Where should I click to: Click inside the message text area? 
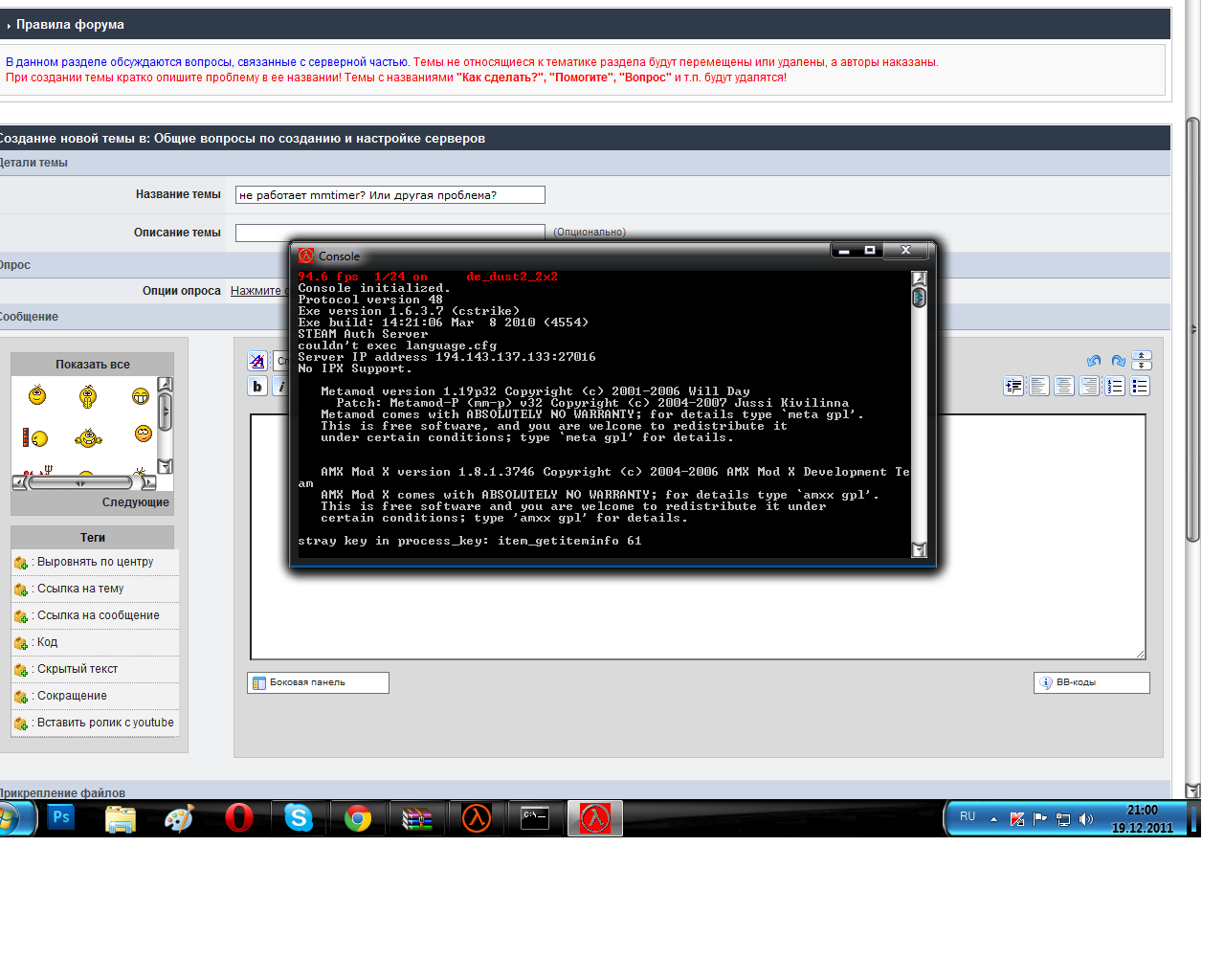[698, 537]
